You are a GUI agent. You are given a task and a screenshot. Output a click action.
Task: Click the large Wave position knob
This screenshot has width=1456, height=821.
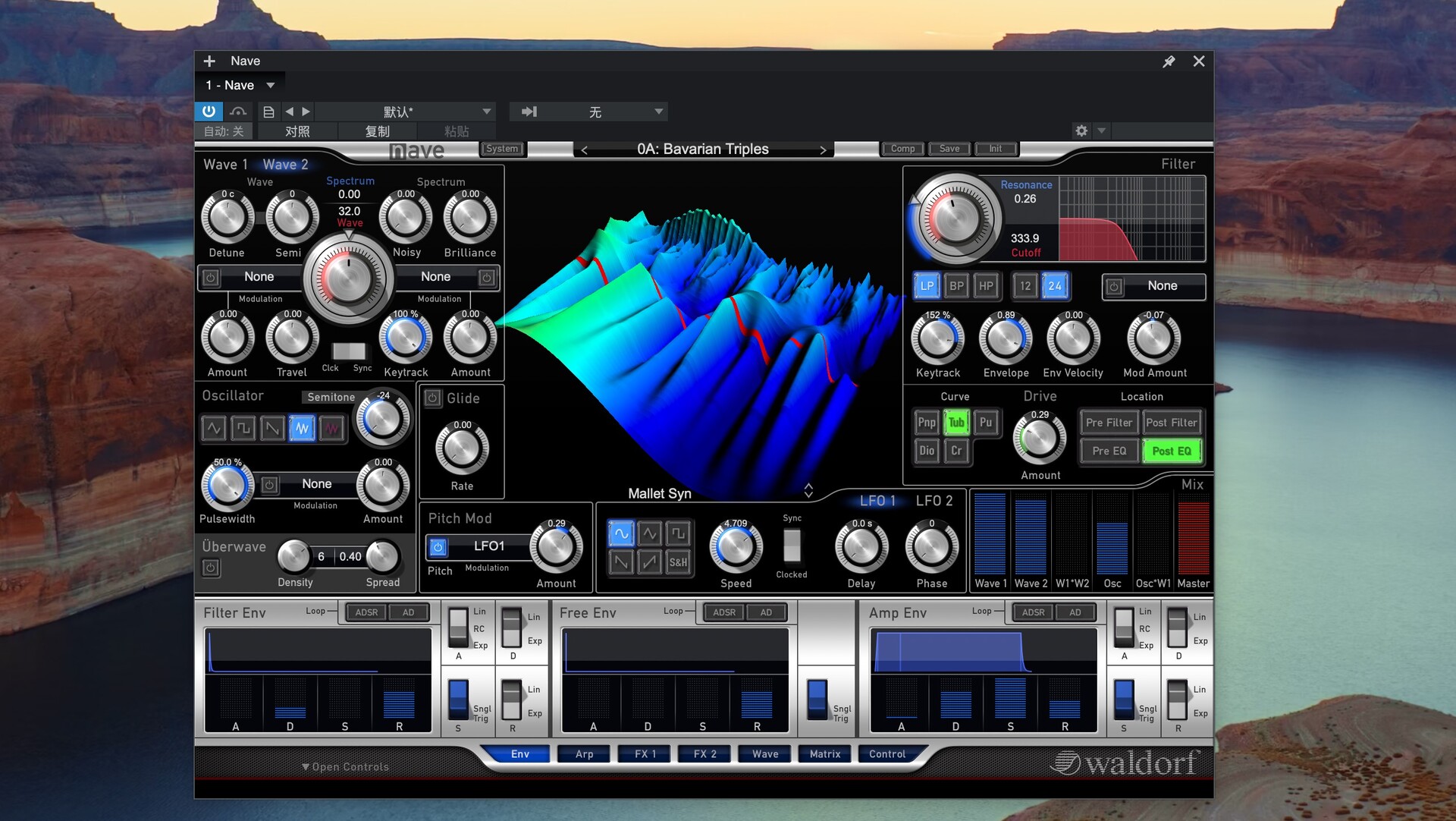(348, 278)
